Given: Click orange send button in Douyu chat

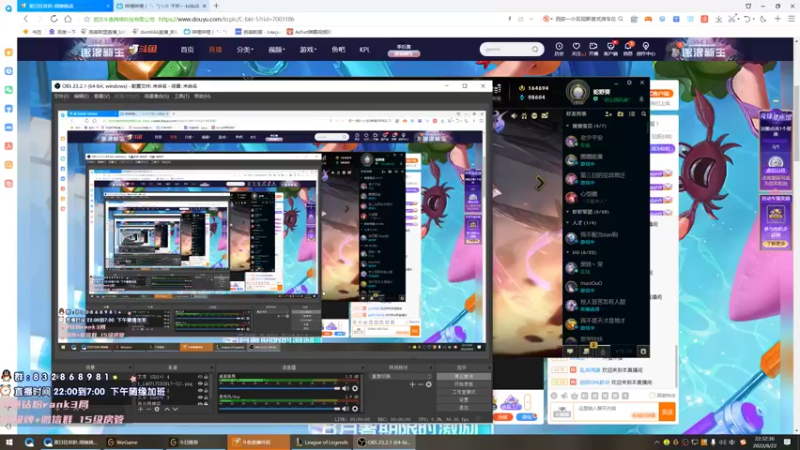Looking at the screenshot, I should pos(667,412).
